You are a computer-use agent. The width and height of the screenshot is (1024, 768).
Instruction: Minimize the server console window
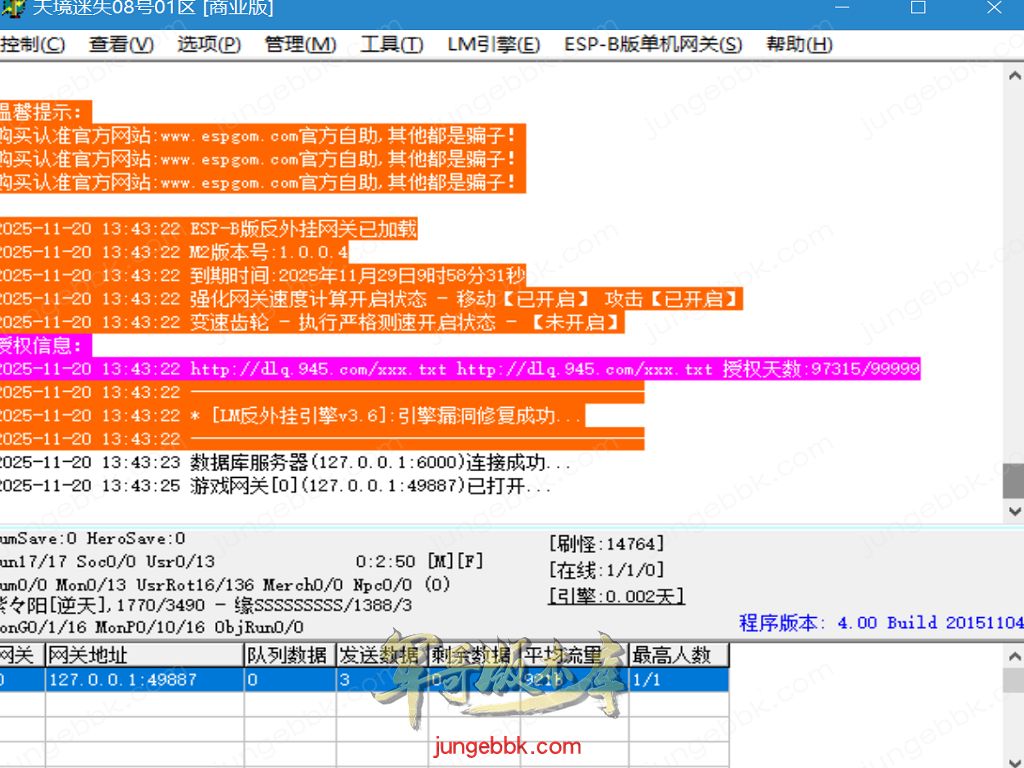coord(842,9)
